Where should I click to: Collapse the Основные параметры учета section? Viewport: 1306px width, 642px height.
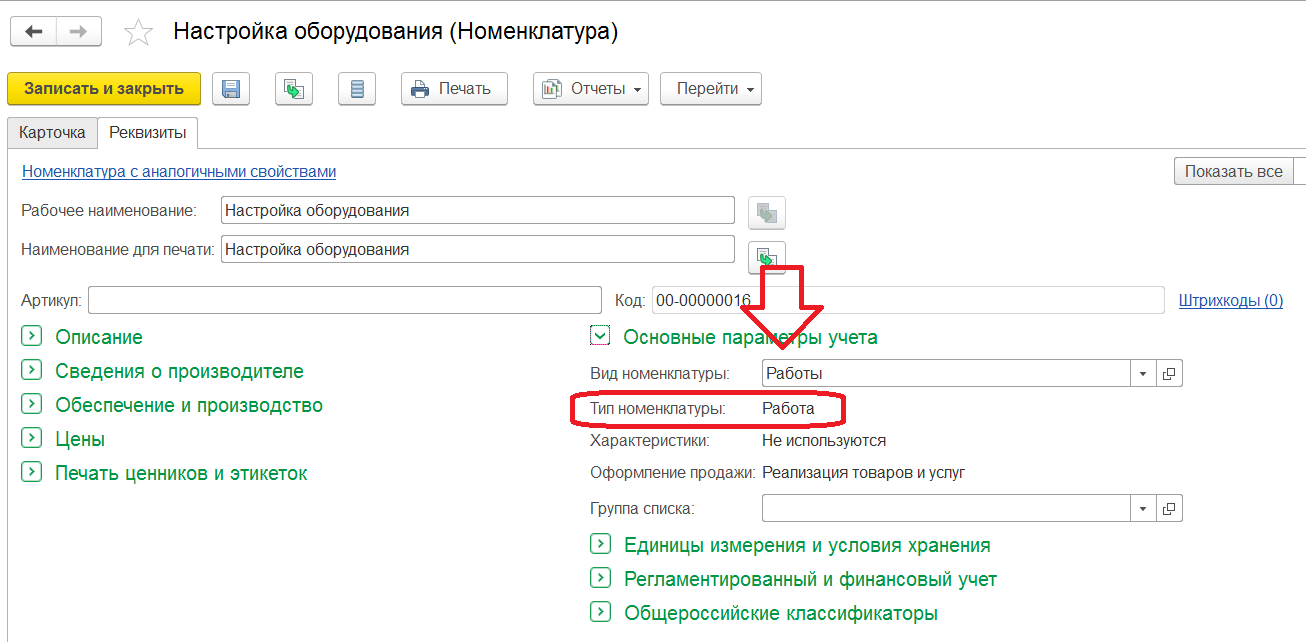tap(600, 337)
